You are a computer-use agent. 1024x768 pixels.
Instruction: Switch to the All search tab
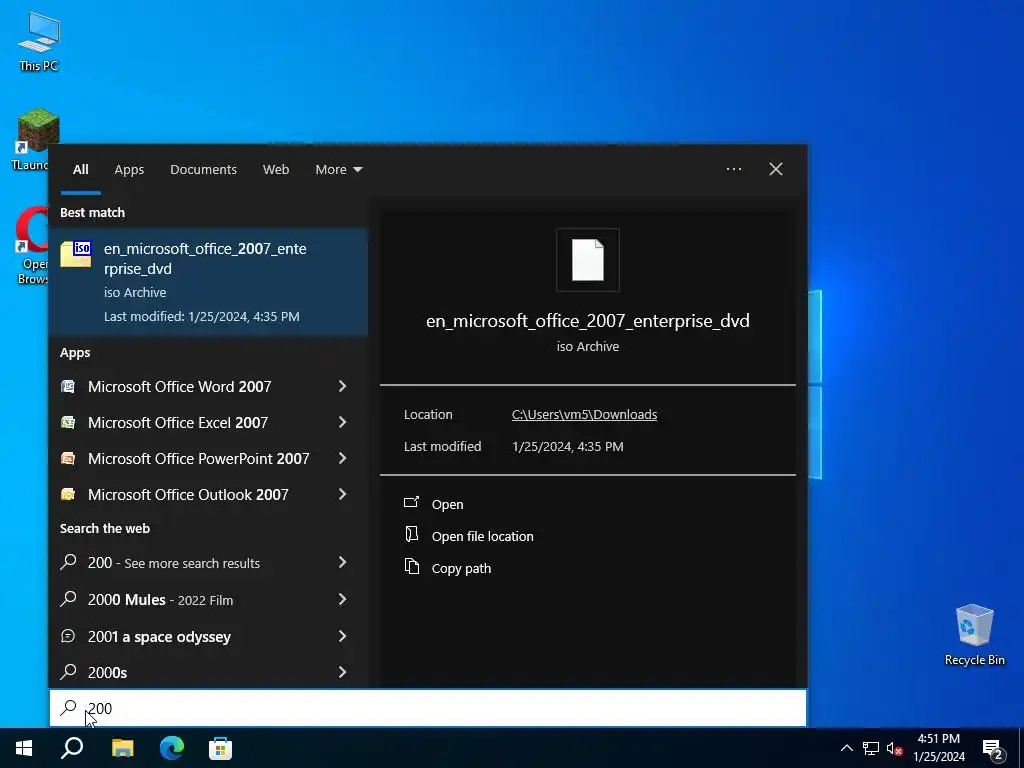point(80,169)
